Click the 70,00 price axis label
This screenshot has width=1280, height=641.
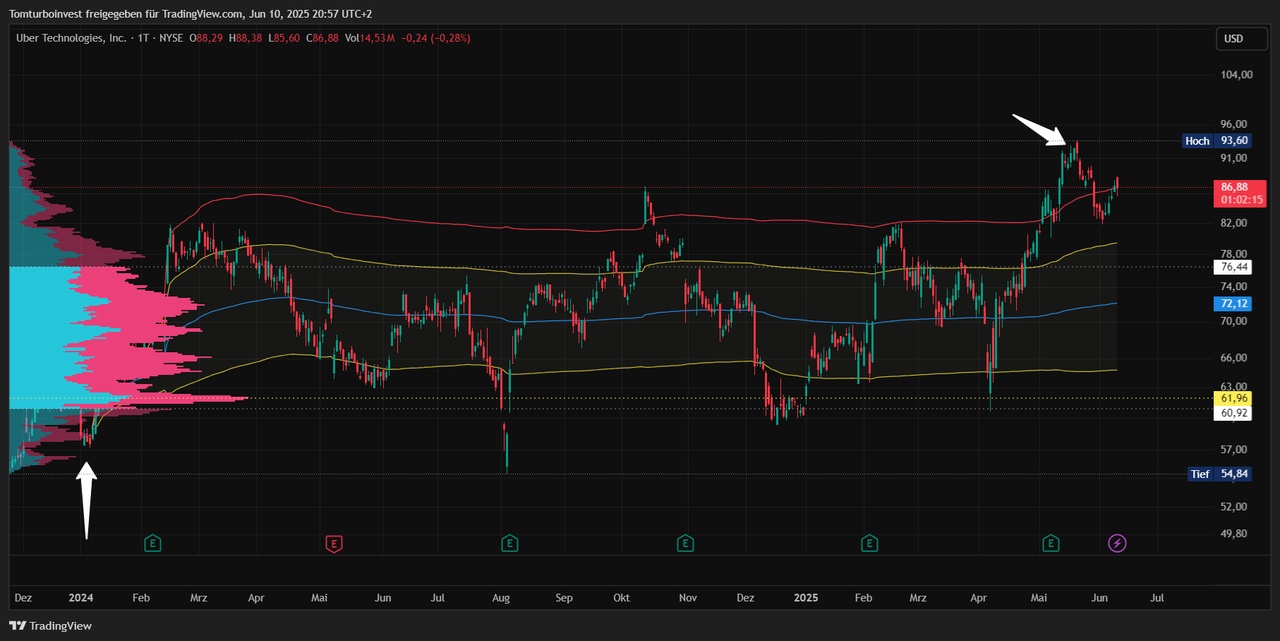pyautogui.click(x=1233, y=321)
